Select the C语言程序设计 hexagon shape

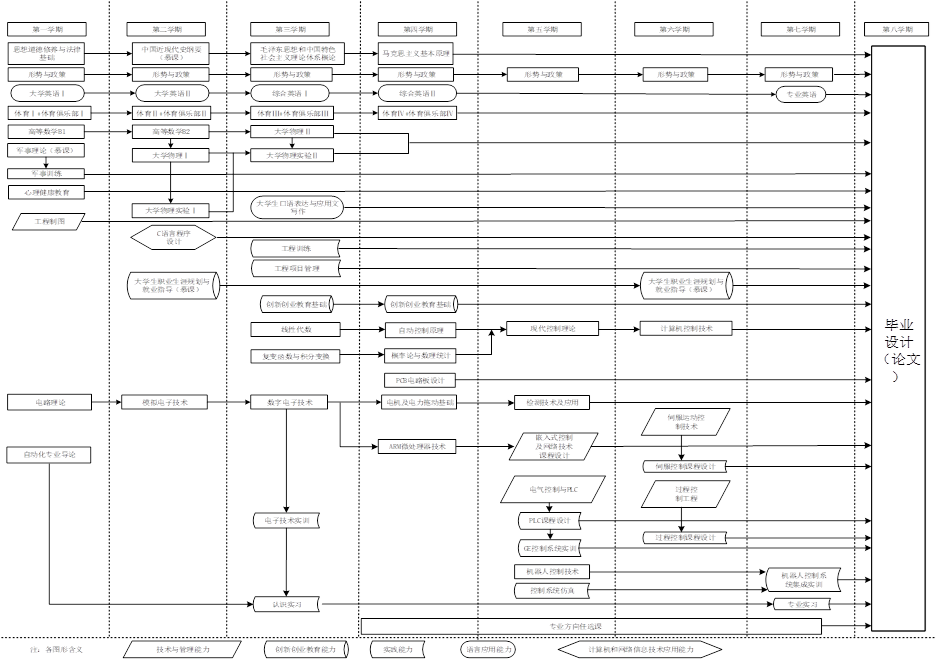(174, 237)
